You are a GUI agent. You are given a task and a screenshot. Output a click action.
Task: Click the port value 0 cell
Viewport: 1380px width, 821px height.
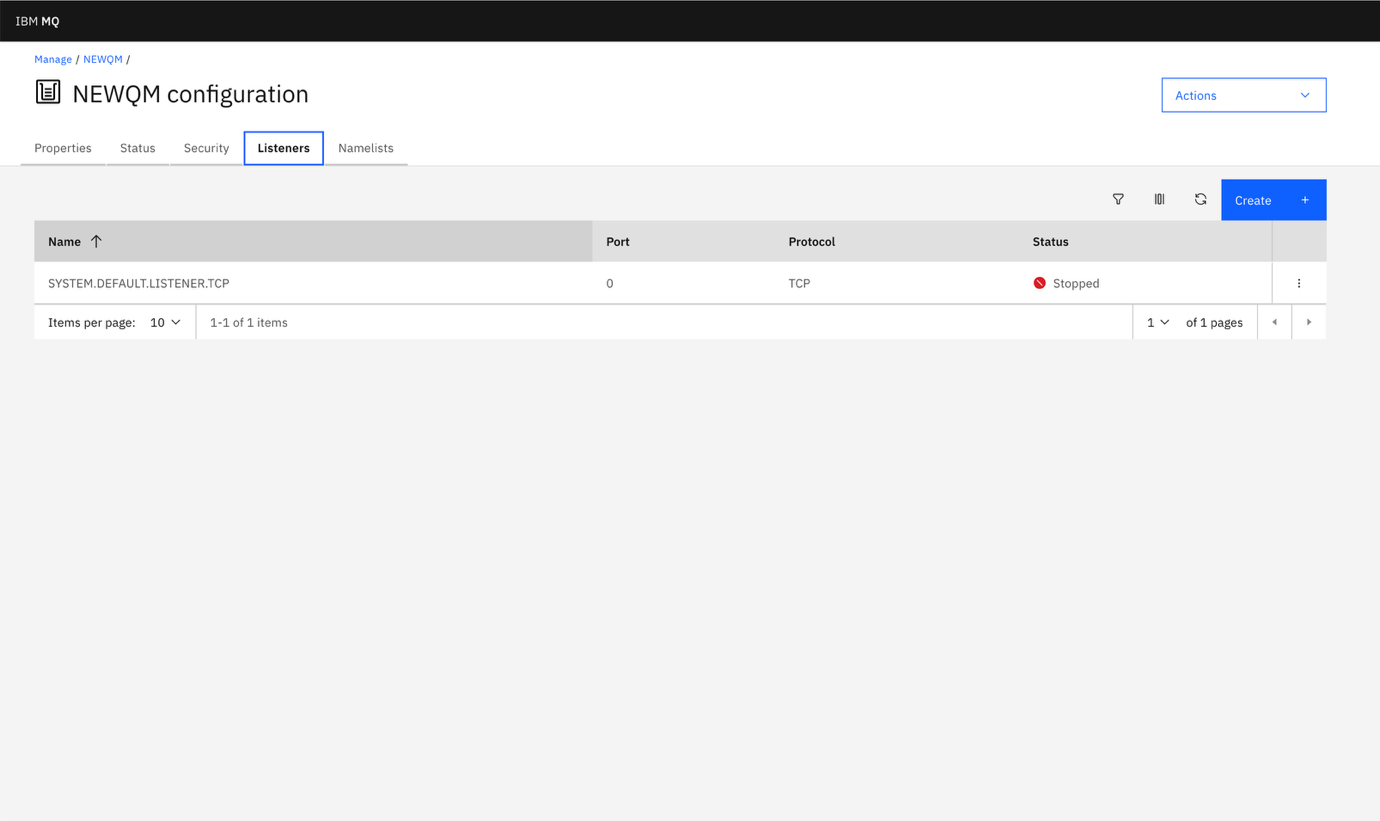coord(610,283)
